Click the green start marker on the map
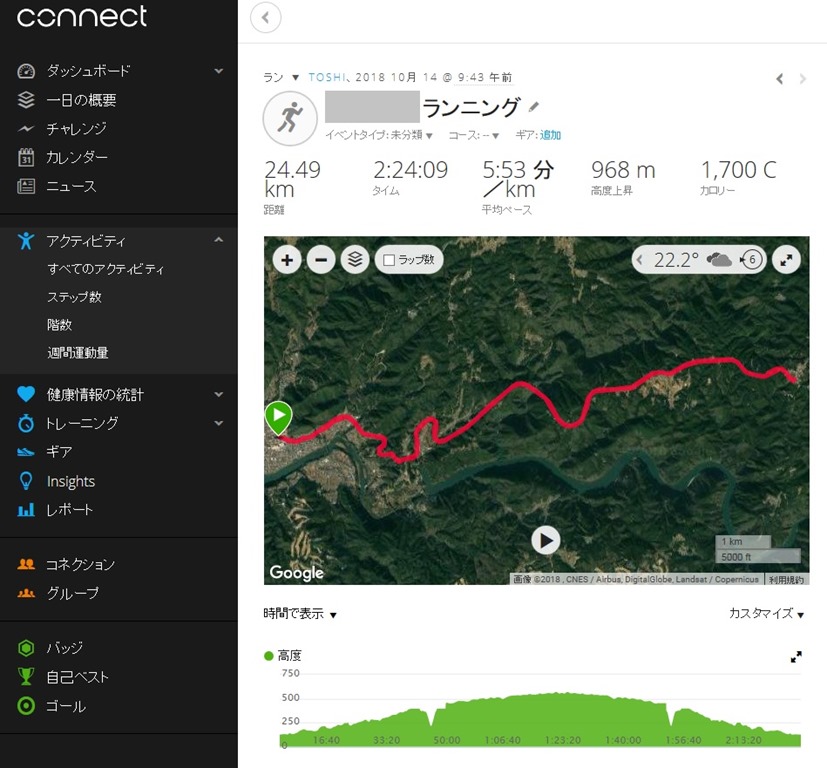This screenshot has width=827, height=768. point(278,417)
